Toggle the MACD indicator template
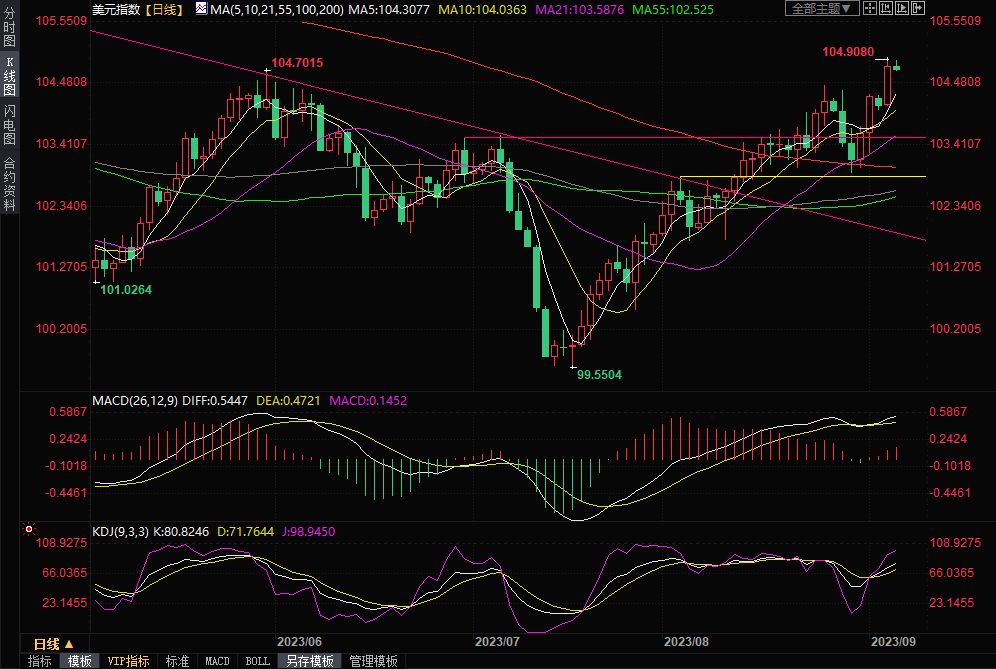The image size is (996, 669). coord(217,661)
